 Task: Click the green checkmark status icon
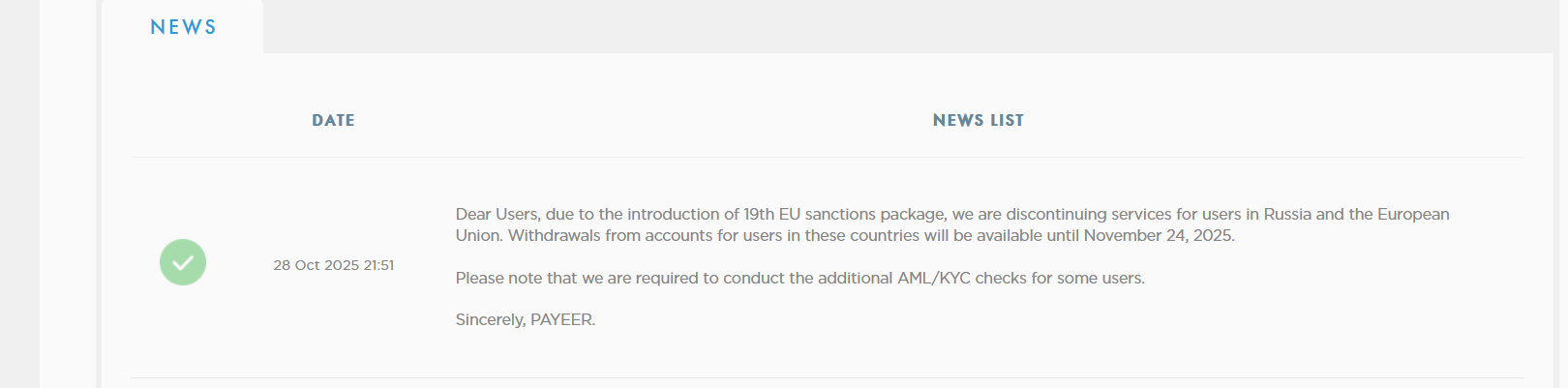coord(183,262)
